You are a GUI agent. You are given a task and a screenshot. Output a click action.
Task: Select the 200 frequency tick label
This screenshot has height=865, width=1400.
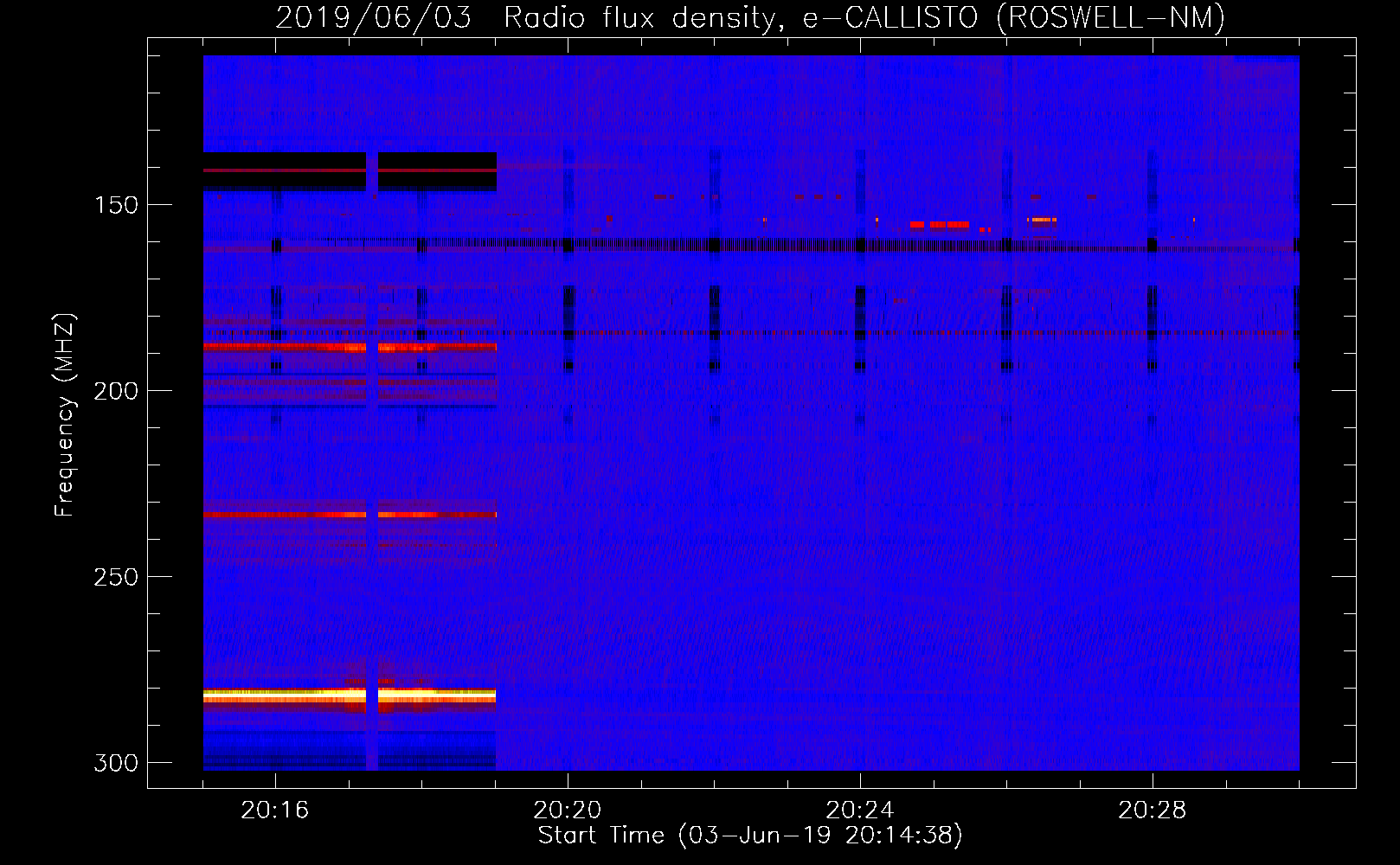tap(116, 391)
